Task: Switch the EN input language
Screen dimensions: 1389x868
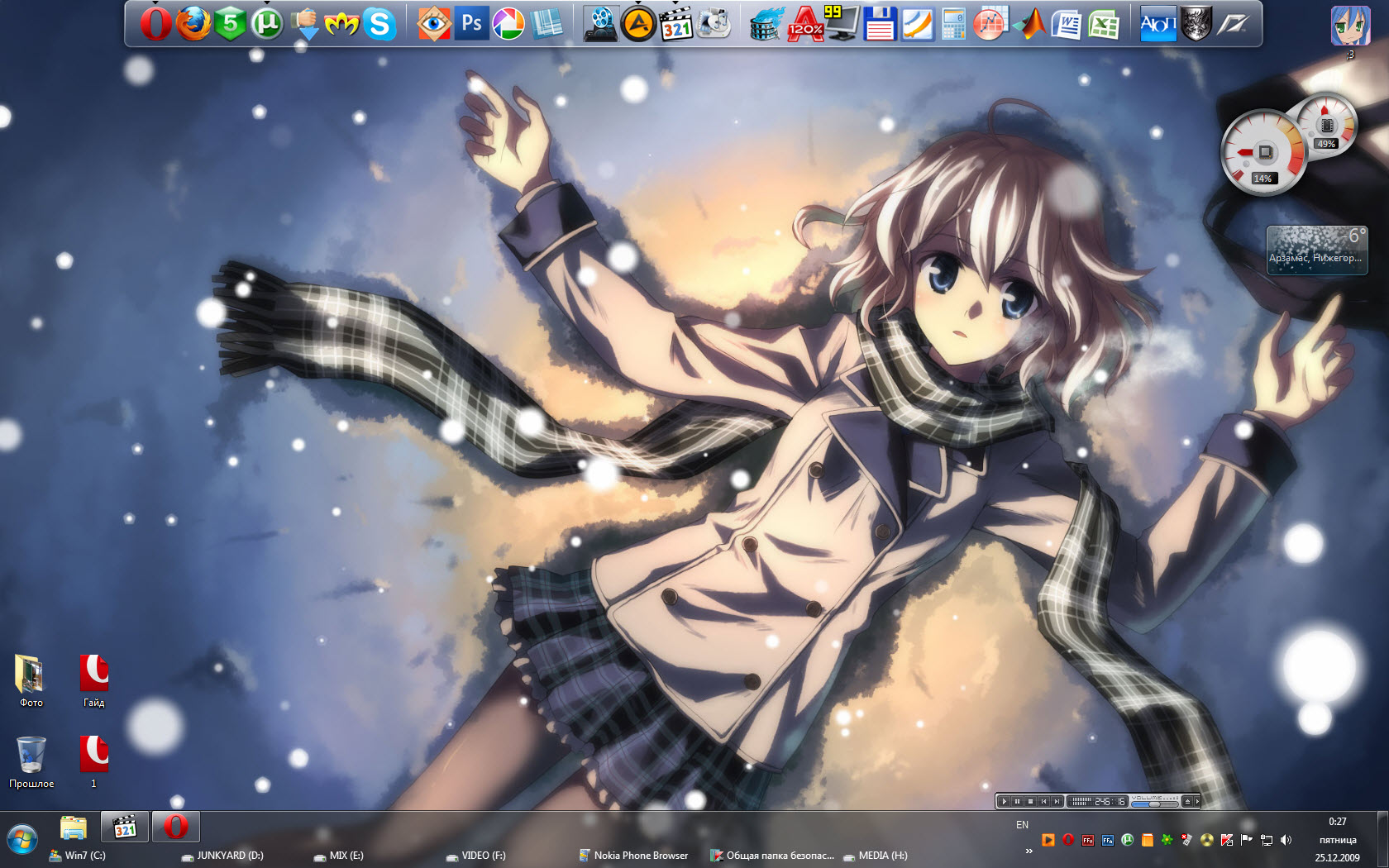Action: [x=1022, y=825]
